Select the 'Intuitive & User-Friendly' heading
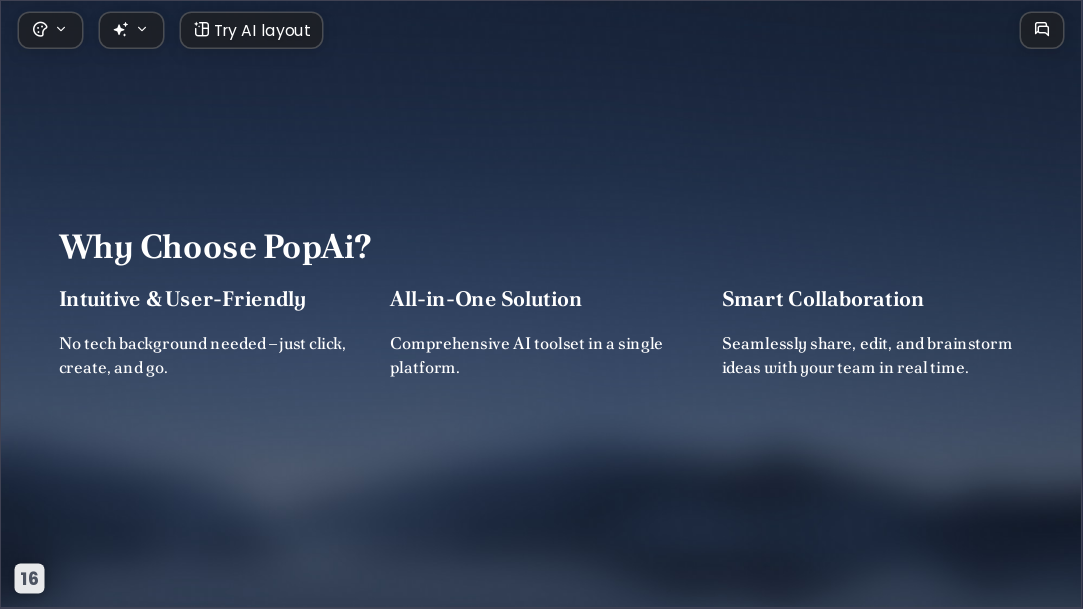Viewport: 1083px width, 609px height. (182, 300)
